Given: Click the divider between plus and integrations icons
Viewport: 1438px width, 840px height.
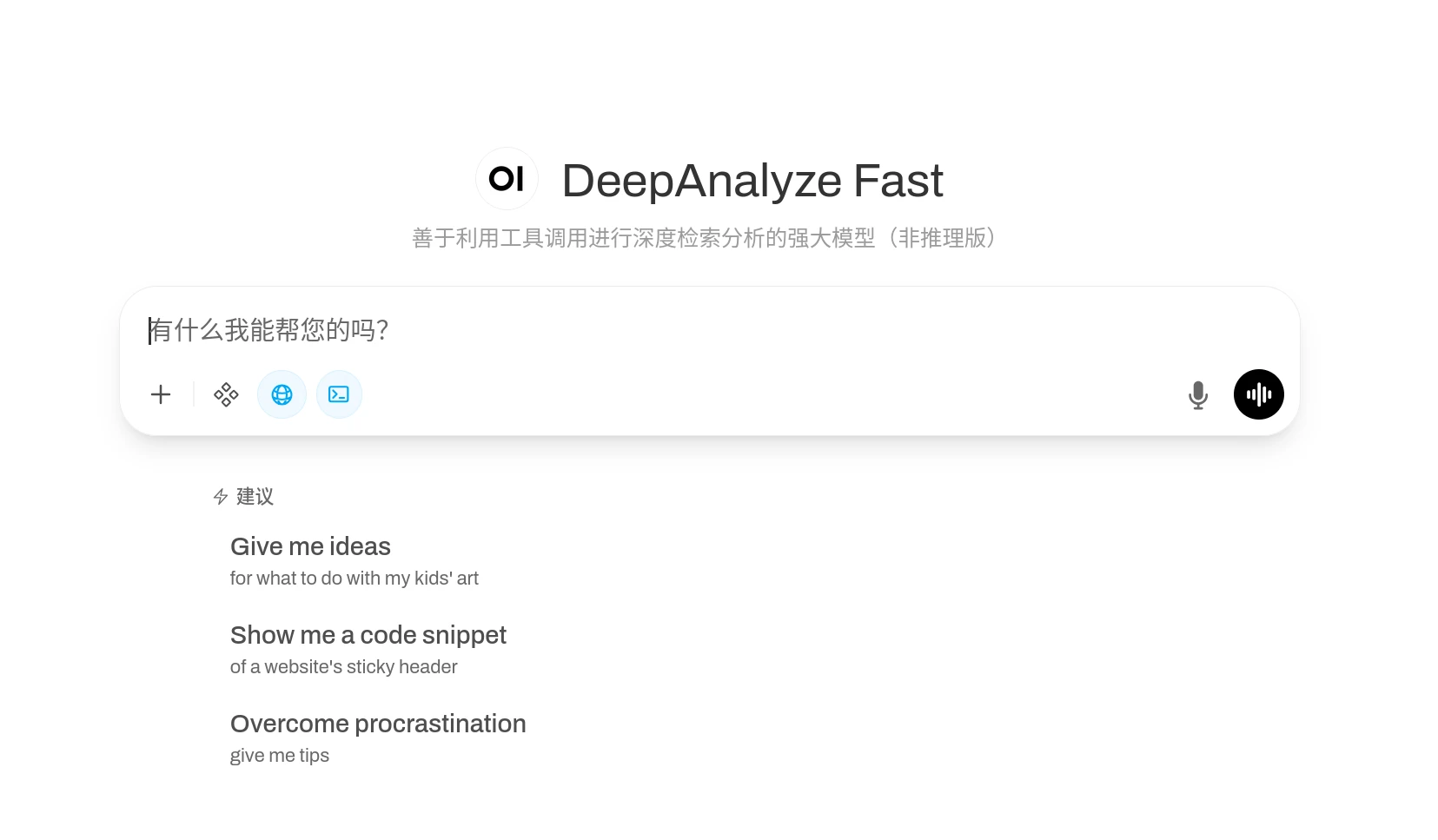Looking at the screenshot, I should point(194,394).
